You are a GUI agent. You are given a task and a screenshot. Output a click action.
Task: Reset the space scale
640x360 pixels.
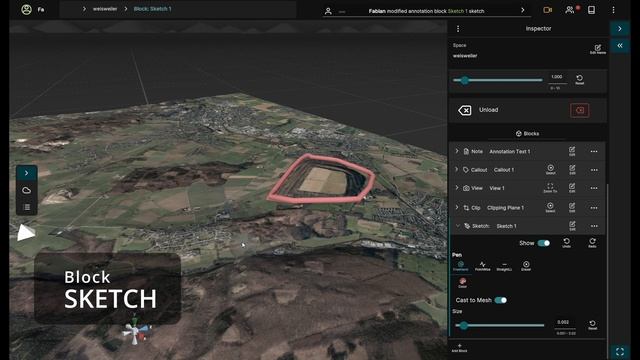580,79
